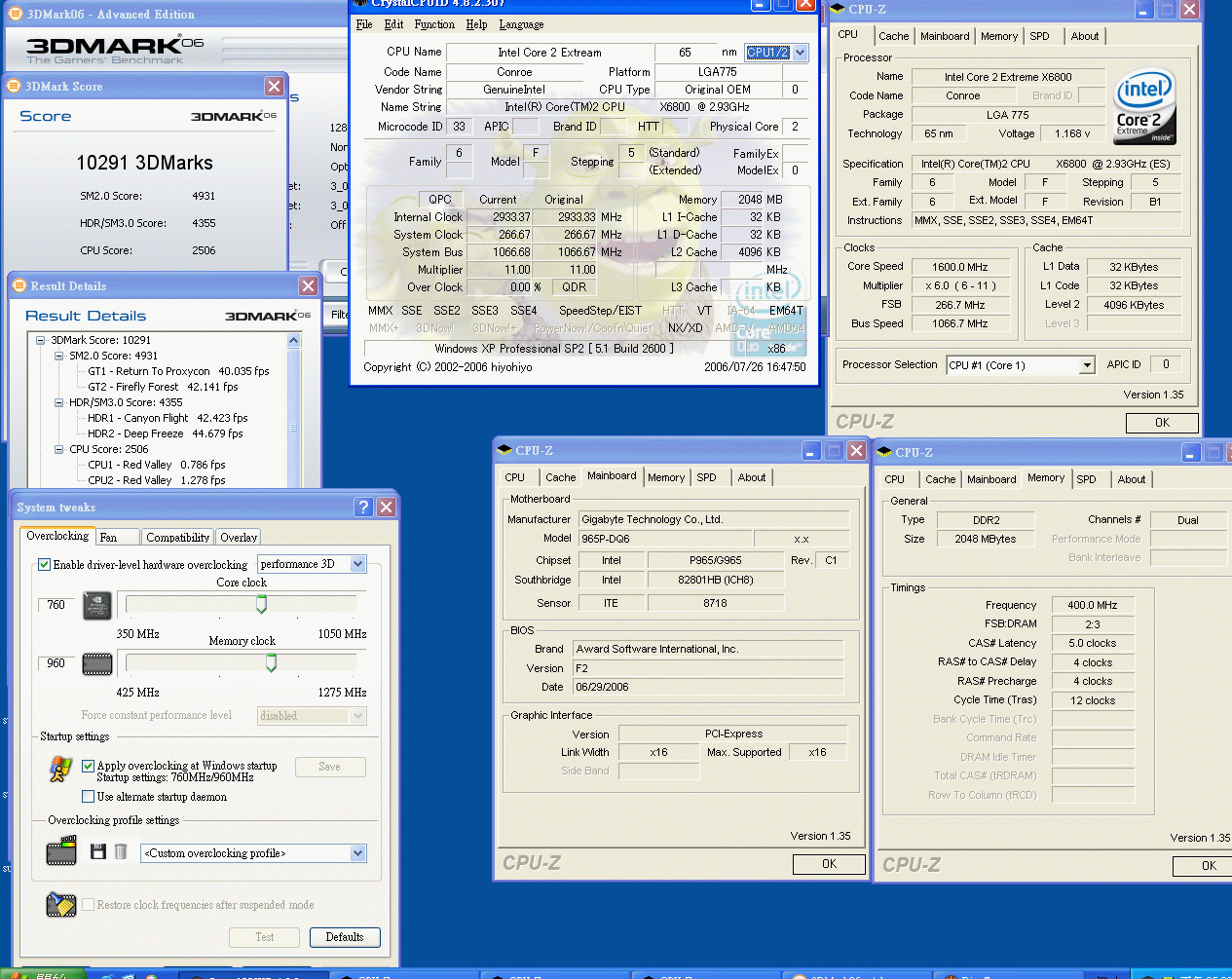Viewport: 1232px width, 979px height.
Task: Collapse the SM2.0 Score: 4931 node
Action: (58, 356)
